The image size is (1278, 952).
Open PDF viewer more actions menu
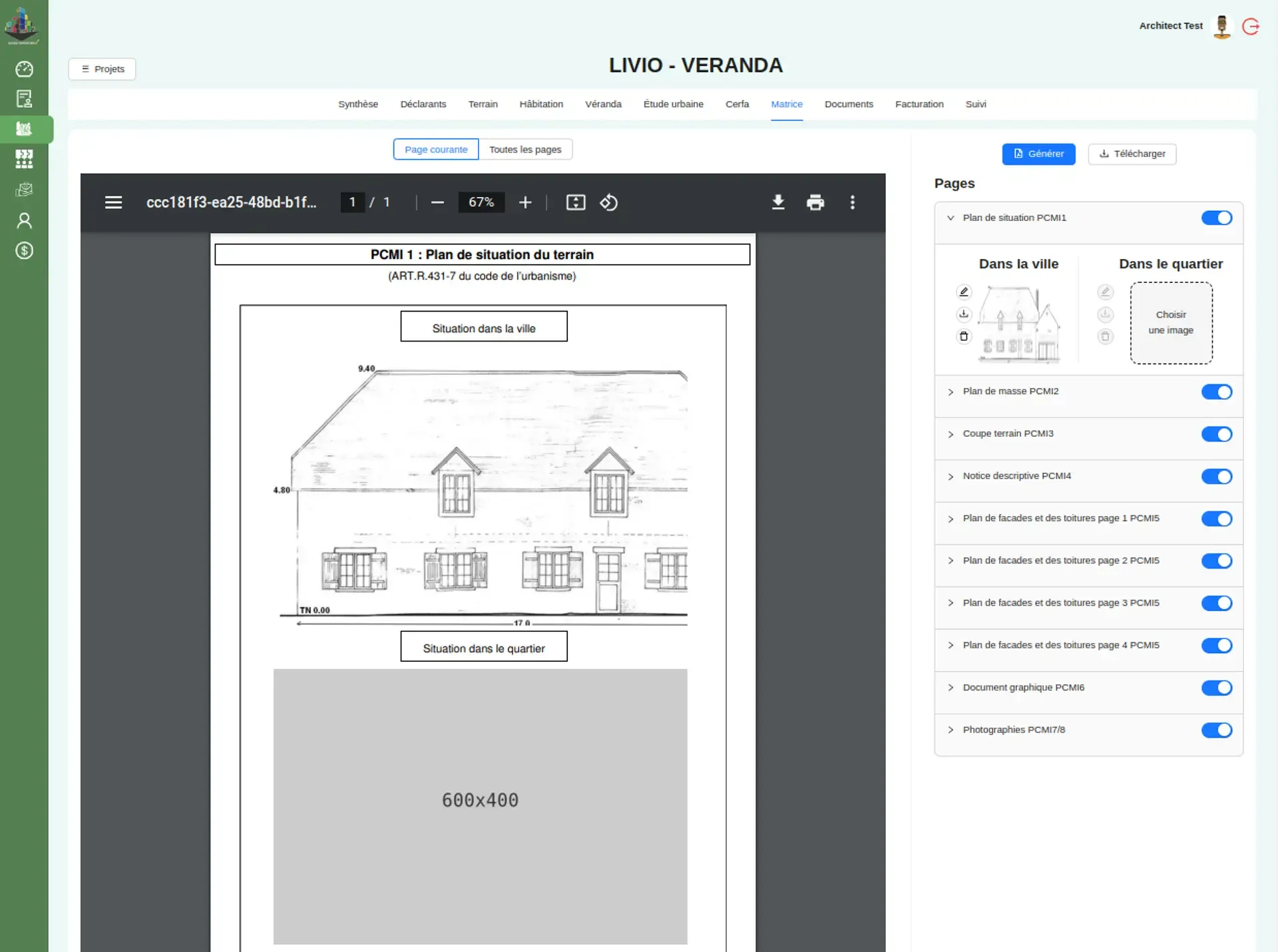coord(853,202)
